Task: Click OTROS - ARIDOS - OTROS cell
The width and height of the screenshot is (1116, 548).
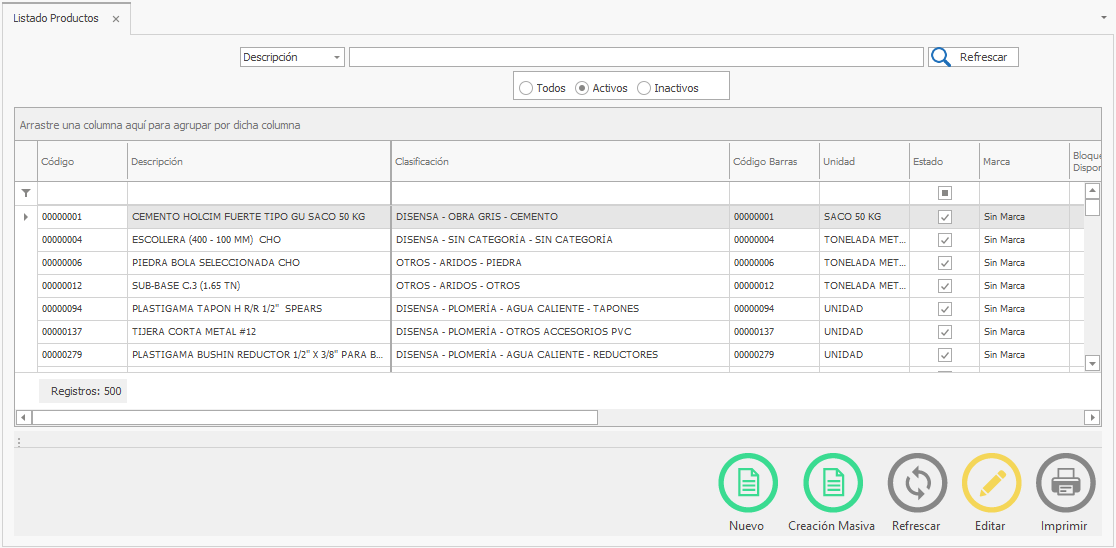Action: coord(560,285)
